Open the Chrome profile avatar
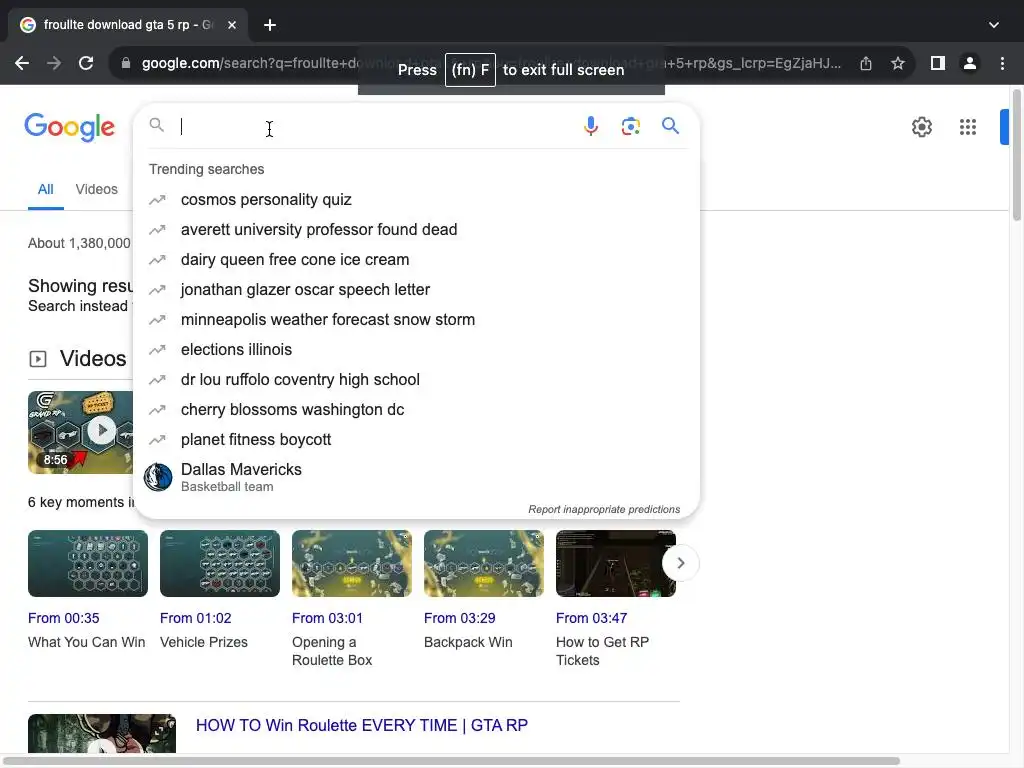This screenshot has width=1024, height=768. tap(970, 63)
